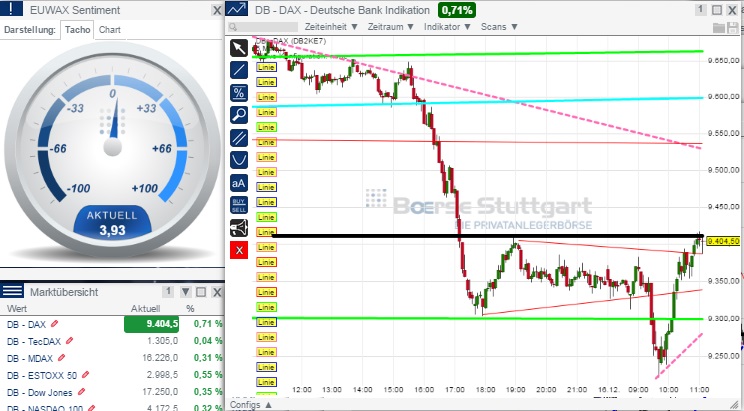Maximize the DB - DAX chart panel

pos(717,10)
